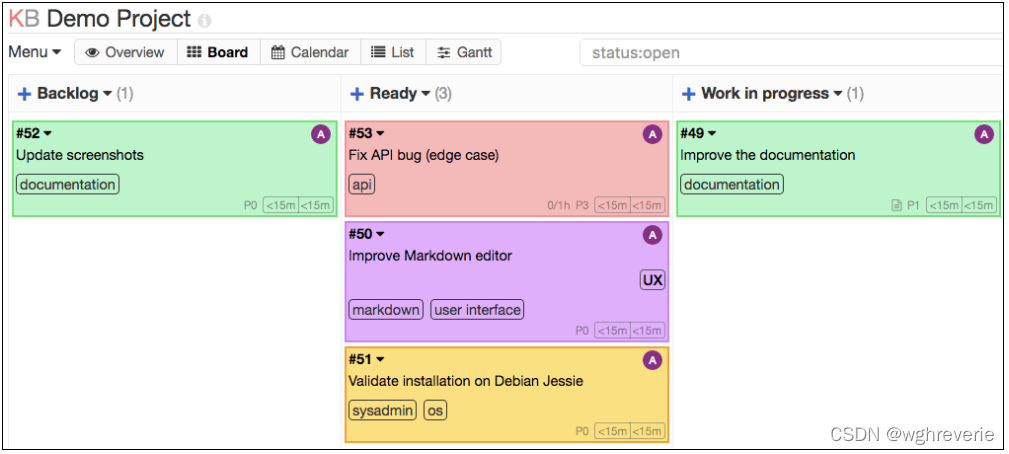1009x454 pixels.
Task: Click the api tag on task #53
Action: coord(362,185)
